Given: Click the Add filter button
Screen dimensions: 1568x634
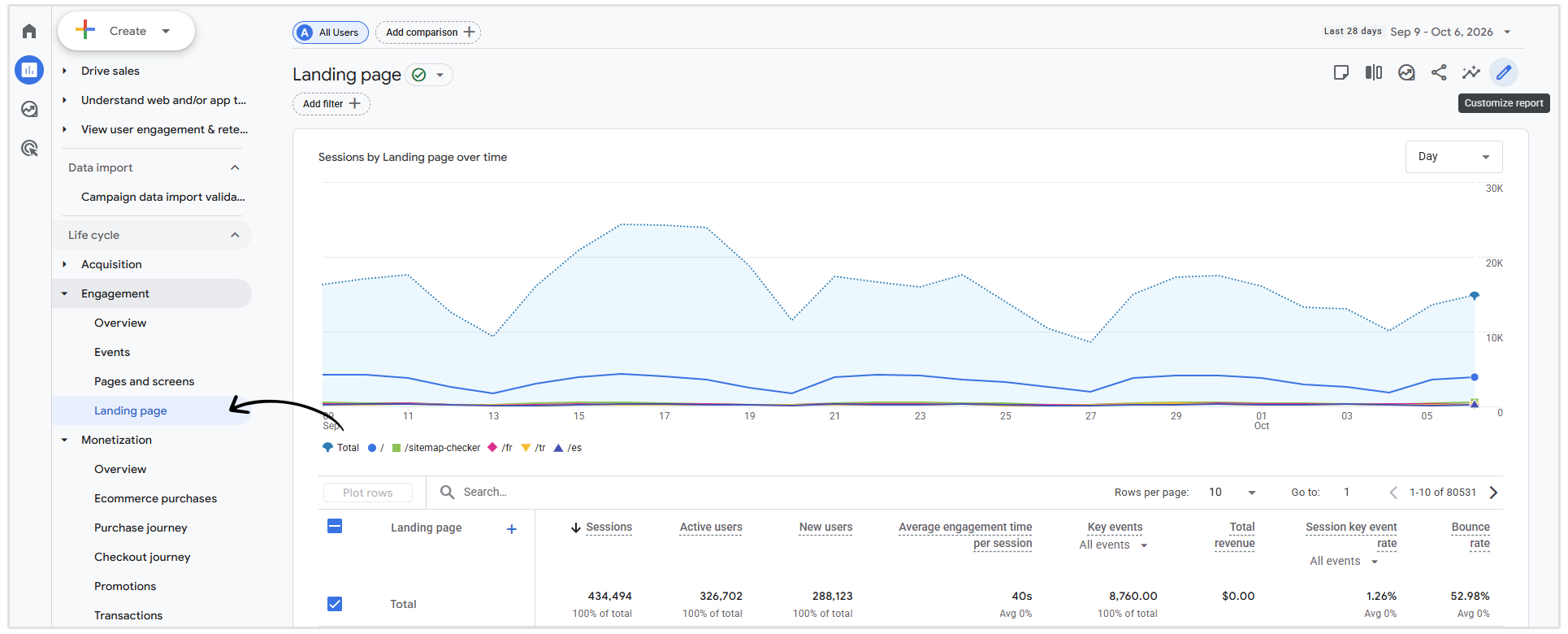Looking at the screenshot, I should click(331, 104).
